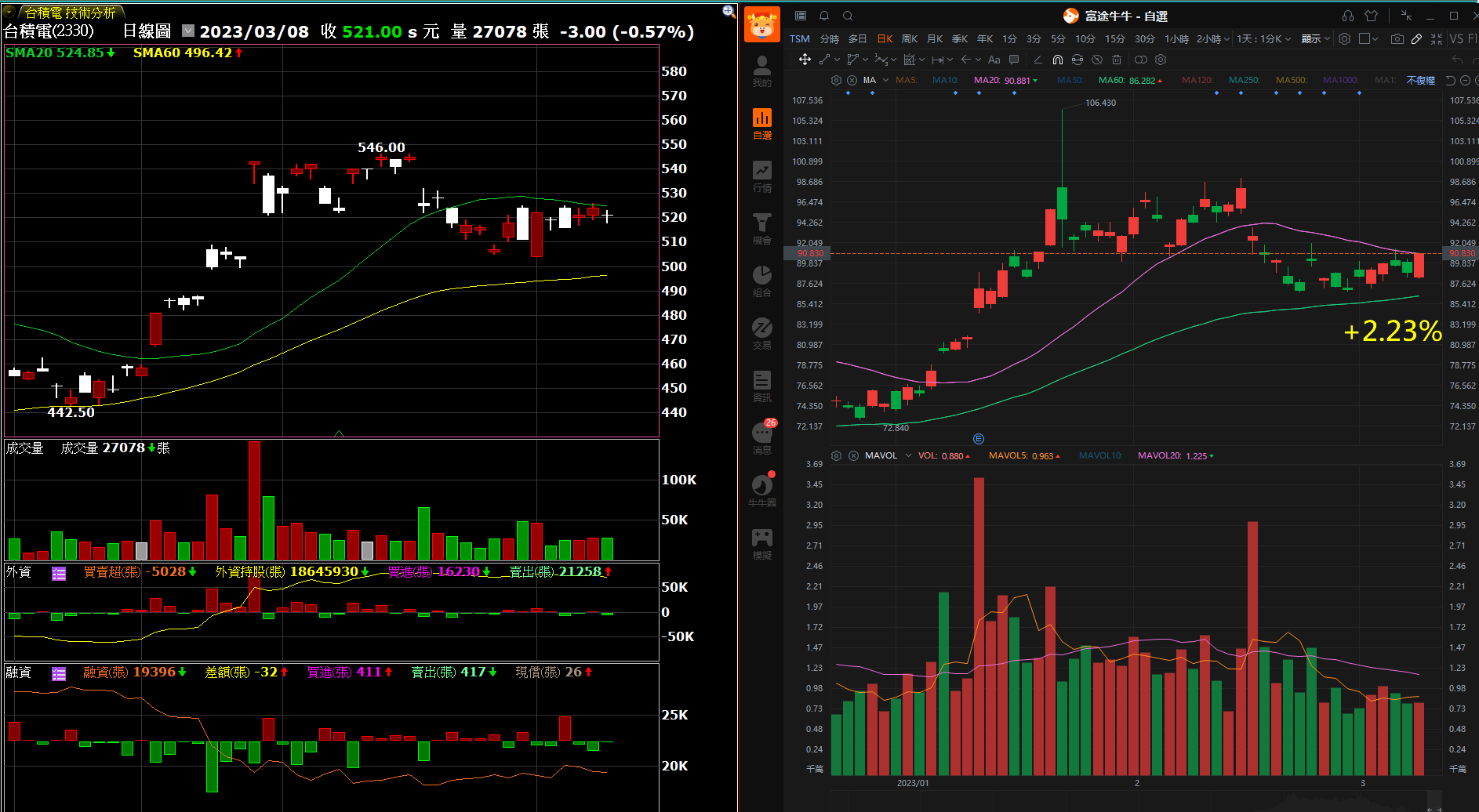1479x812 pixels.
Task: Expand the MAVOL indicator dropdown
Action: click(x=908, y=455)
